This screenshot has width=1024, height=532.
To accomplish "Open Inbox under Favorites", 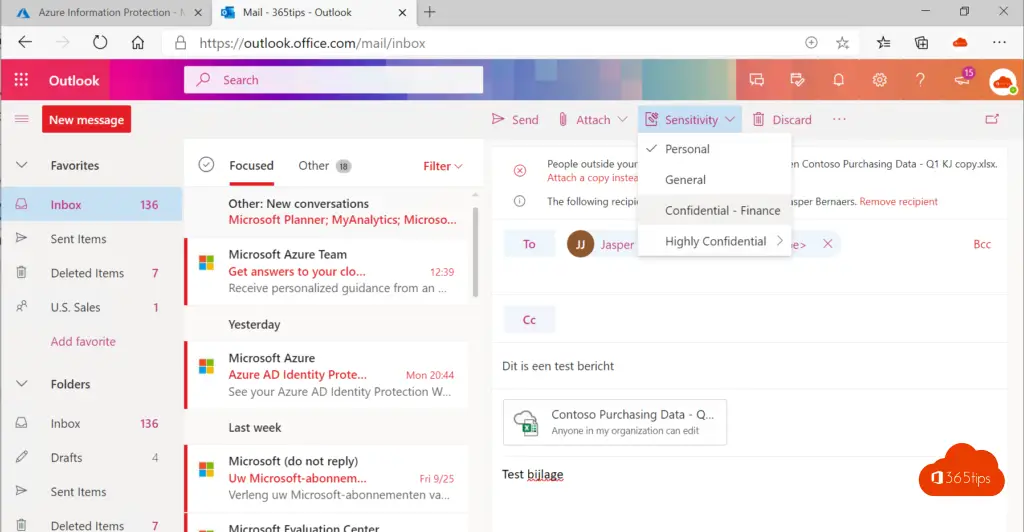I will [x=91, y=204].
